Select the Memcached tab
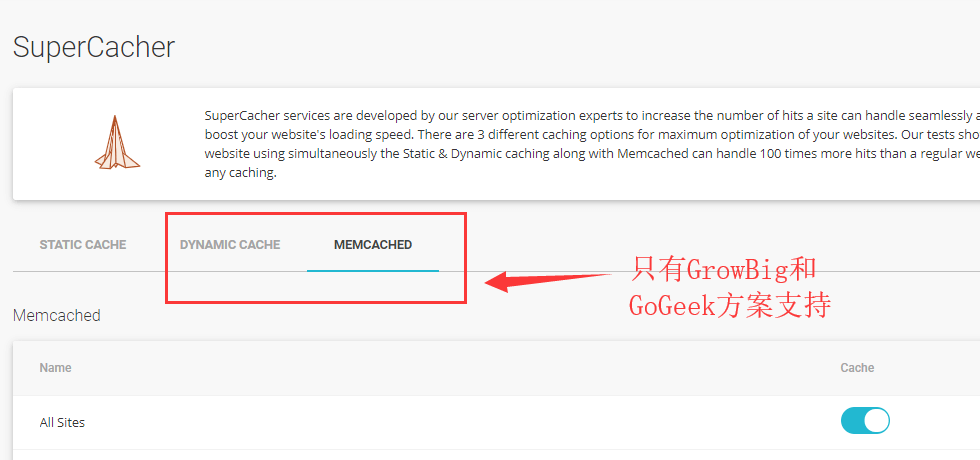980x460 pixels. point(373,244)
